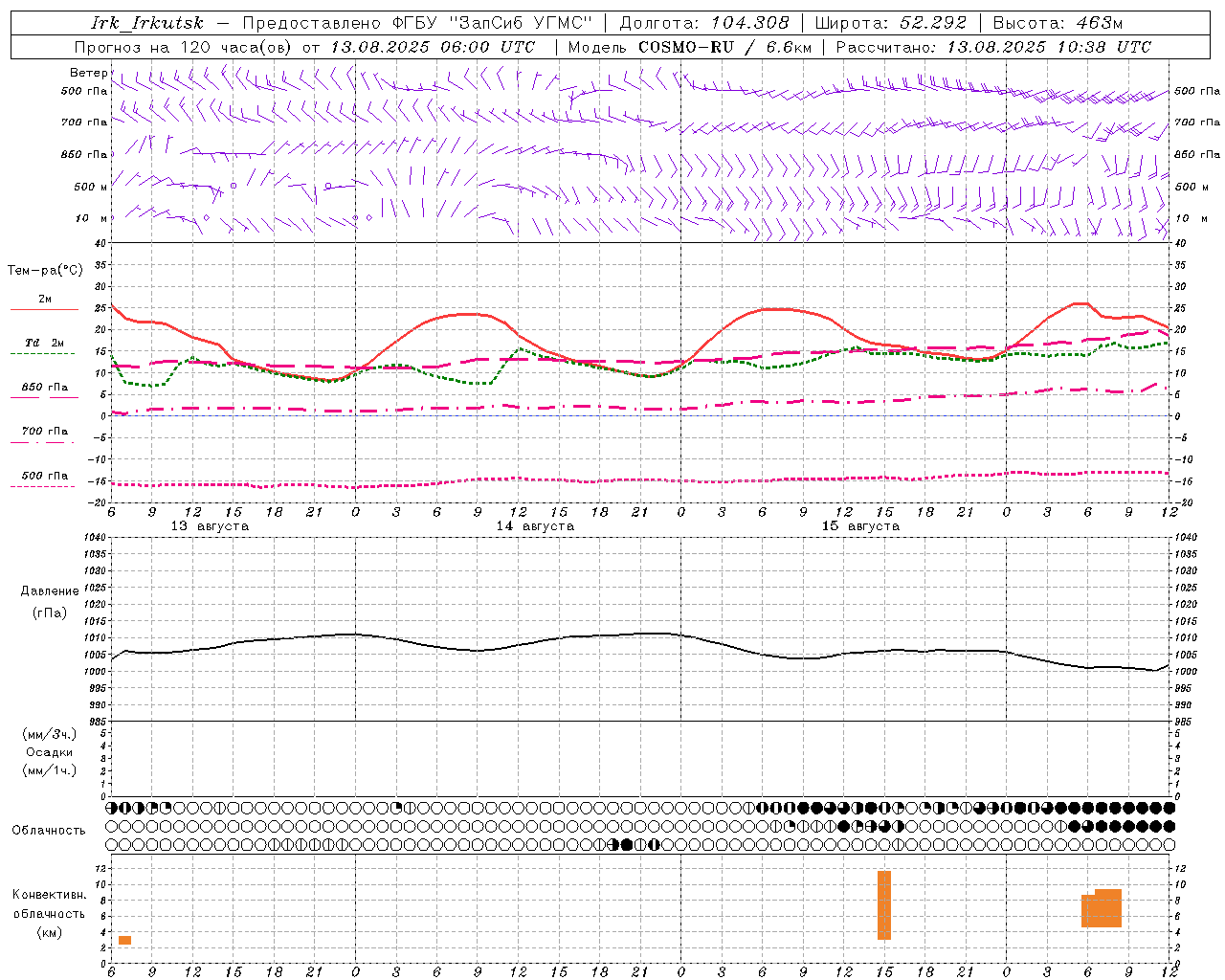Click the (мм/1ч.) precipitation unit label
Image resolution: width=1225 pixels, height=980 pixels.
pos(50,770)
